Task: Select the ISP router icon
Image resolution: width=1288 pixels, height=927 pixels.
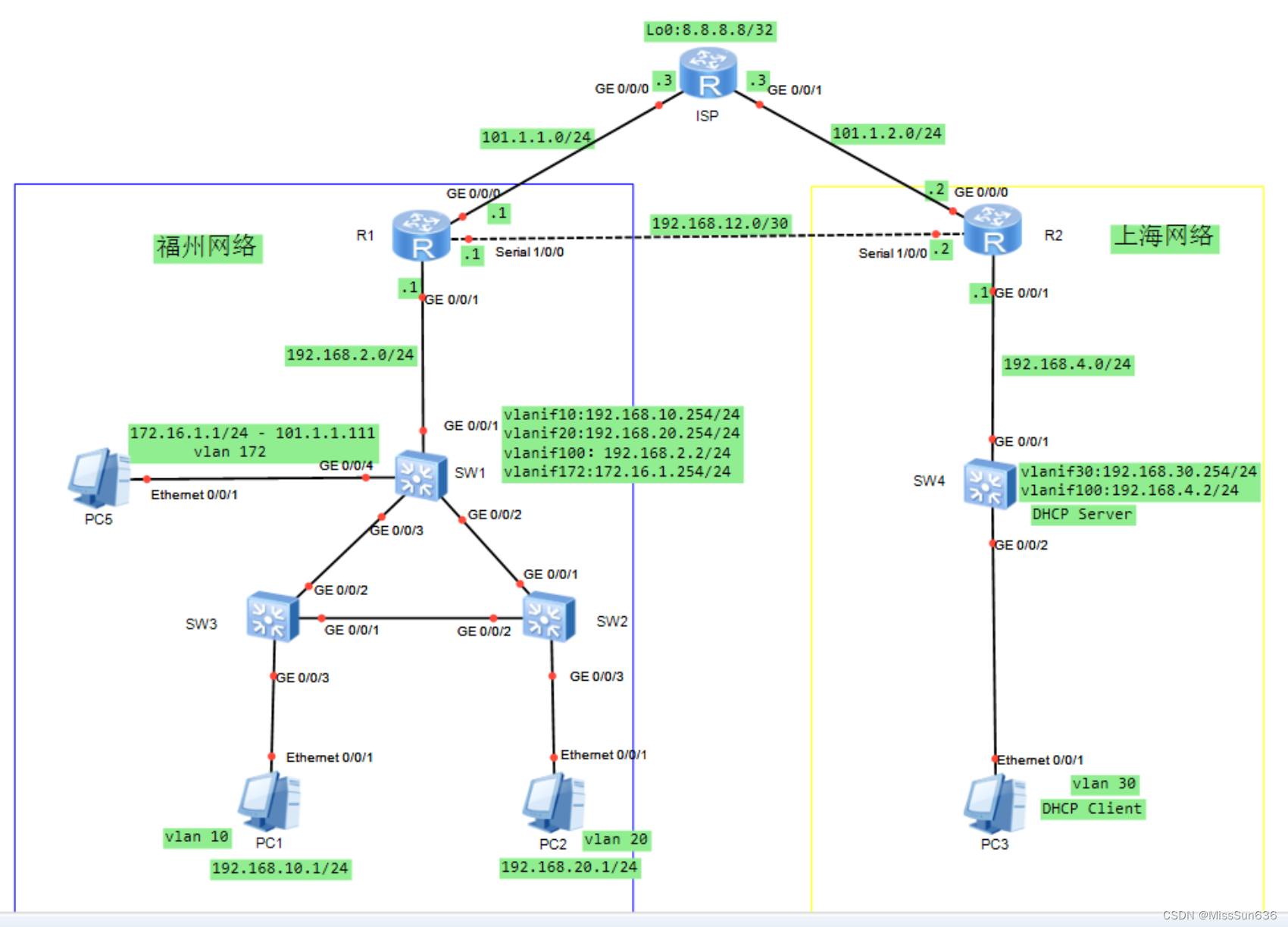Action: coord(708,73)
